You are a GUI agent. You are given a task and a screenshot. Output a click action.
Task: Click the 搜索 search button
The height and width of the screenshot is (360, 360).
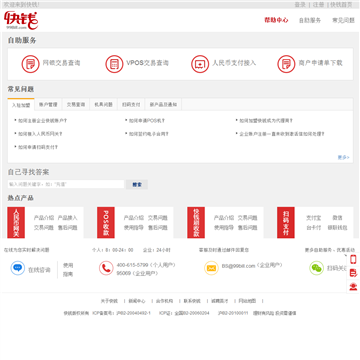coord(137,184)
